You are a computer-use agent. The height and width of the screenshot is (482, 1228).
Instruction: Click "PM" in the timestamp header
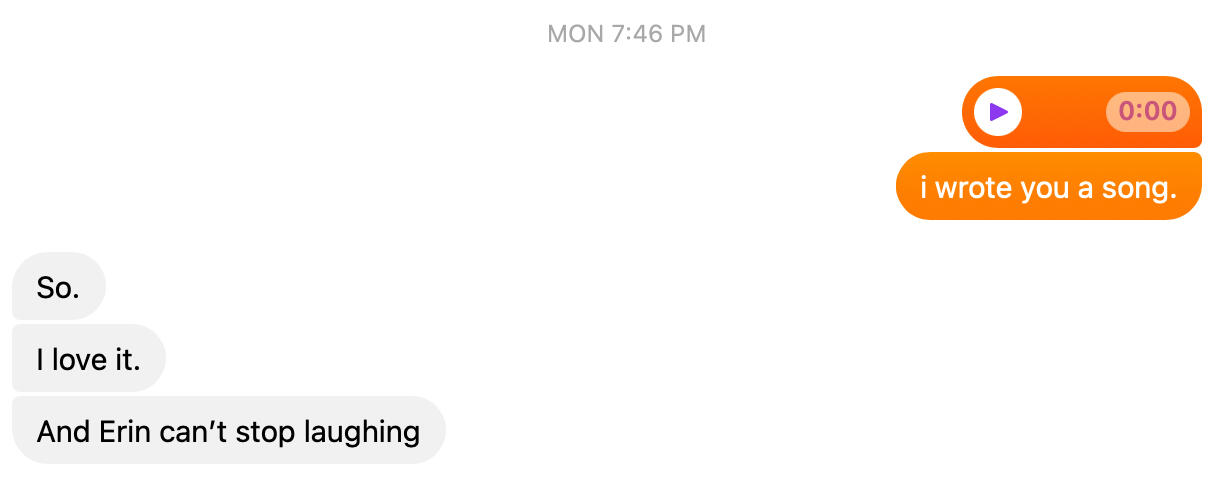(x=688, y=34)
